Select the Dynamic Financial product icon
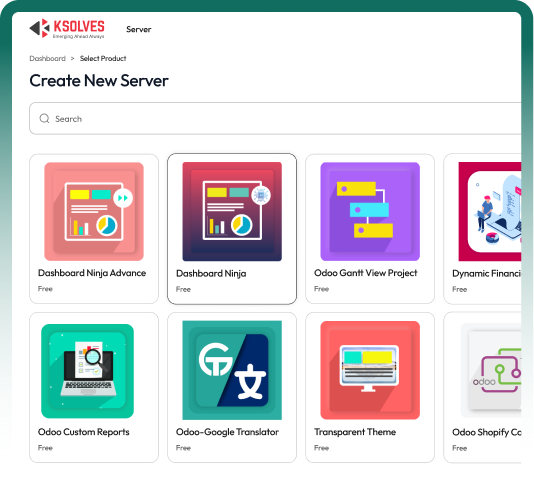Screen dimensions: 534x482 click(x=490, y=212)
